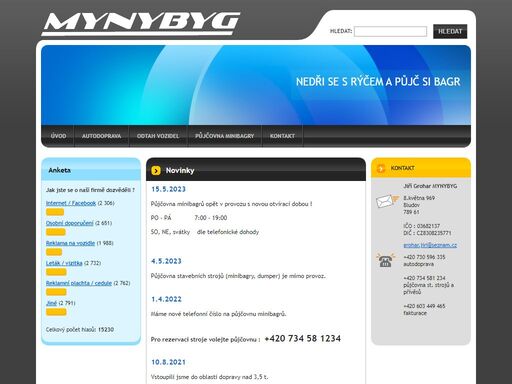Click the telephone icon in contact panel
The width and height of the screenshot is (512, 384).
click(x=385, y=260)
